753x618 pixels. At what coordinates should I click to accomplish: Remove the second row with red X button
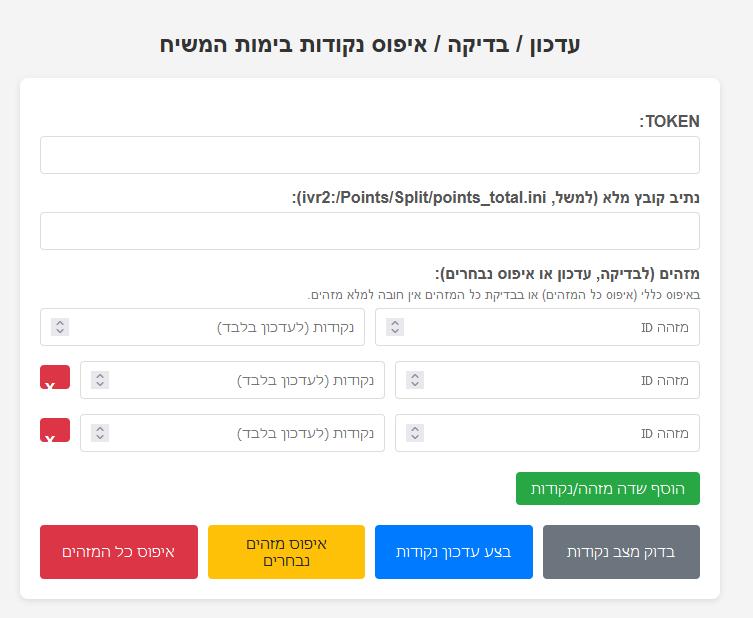click(x=55, y=378)
